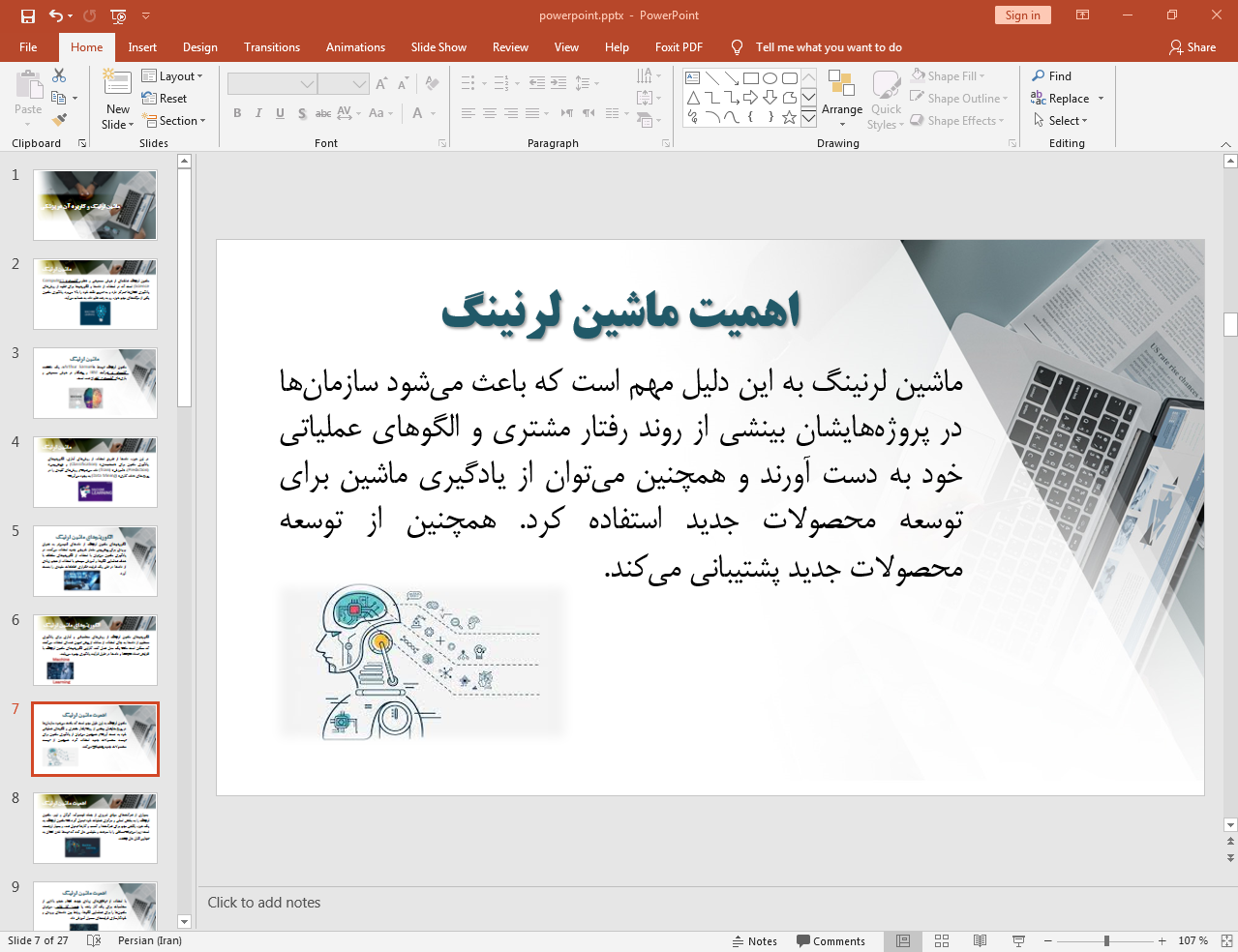Click the Paste clipboard icon

pyautogui.click(x=28, y=85)
